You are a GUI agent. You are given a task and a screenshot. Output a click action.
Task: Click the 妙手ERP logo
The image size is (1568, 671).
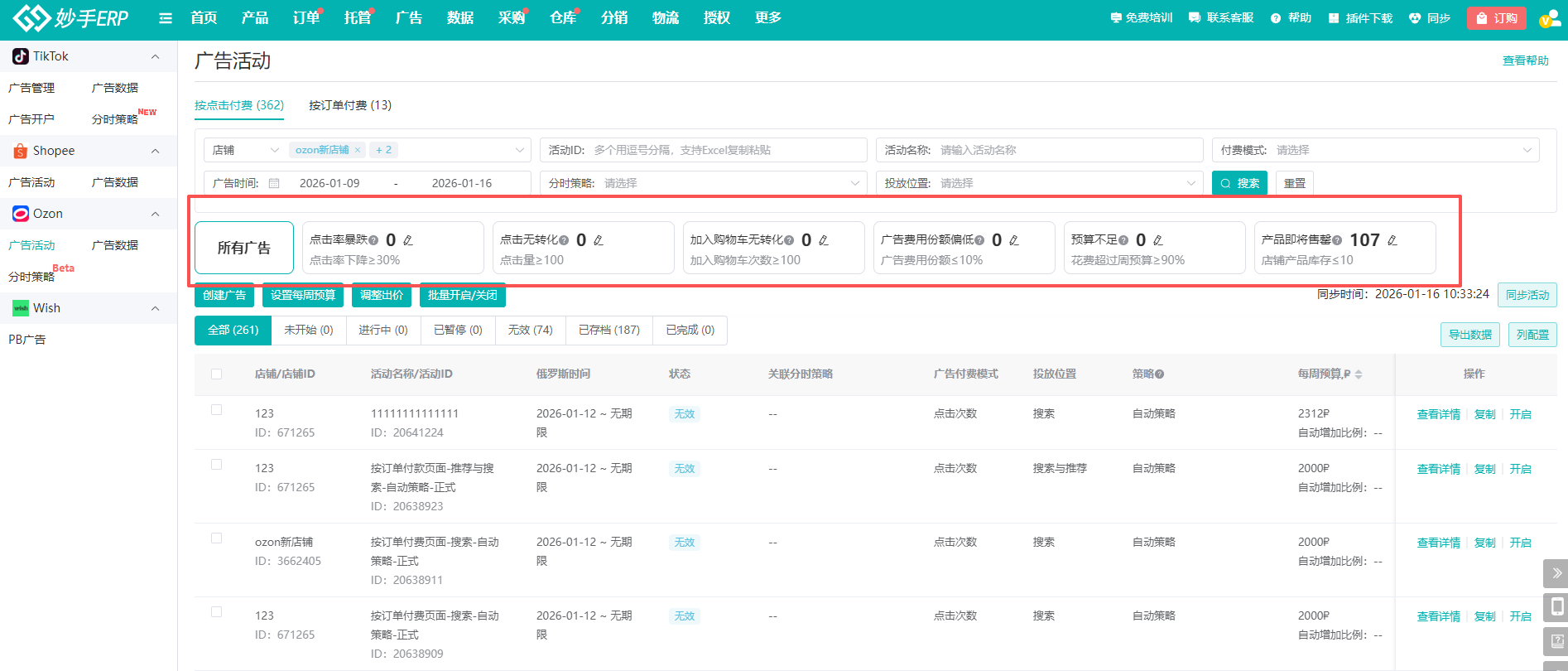pos(70,17)
